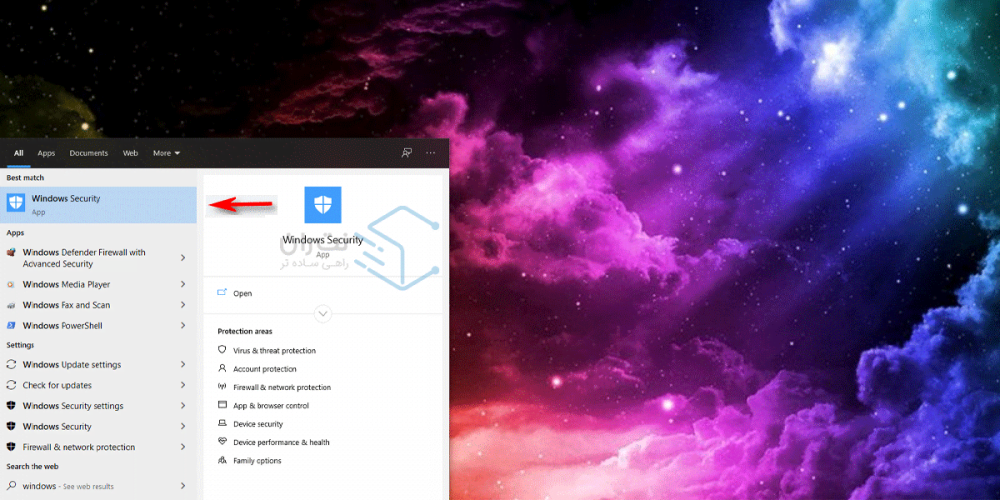The image size is (1000, 500).
Task: Select Check for updates settings result
Action: (57, 385)
